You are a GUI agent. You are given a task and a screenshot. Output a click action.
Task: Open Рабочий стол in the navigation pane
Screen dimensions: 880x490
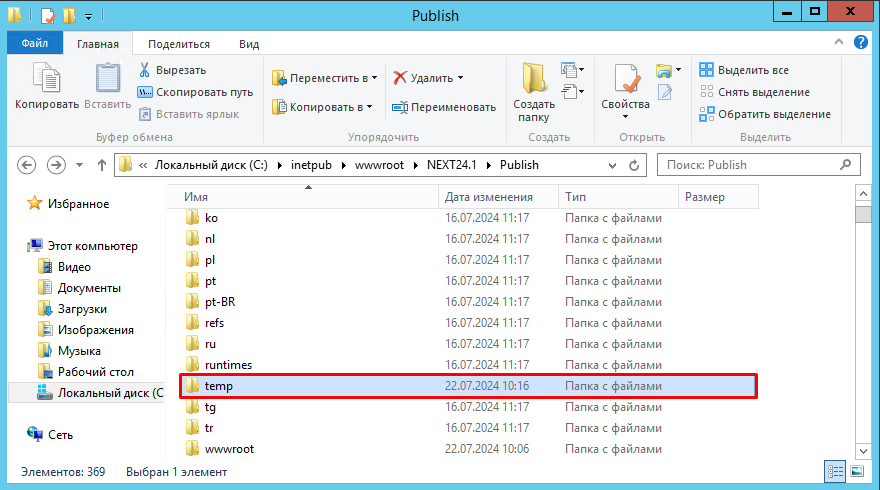86,372
